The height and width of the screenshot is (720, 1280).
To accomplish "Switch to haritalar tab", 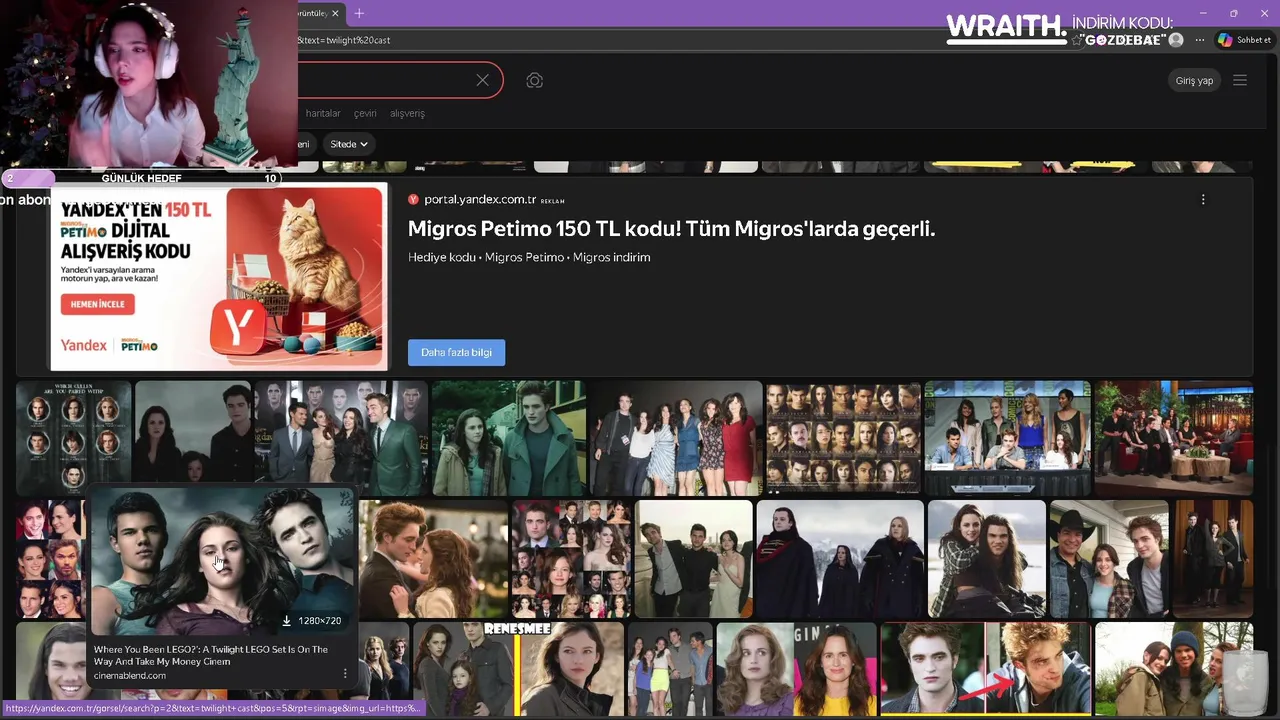I will [323, 113].
